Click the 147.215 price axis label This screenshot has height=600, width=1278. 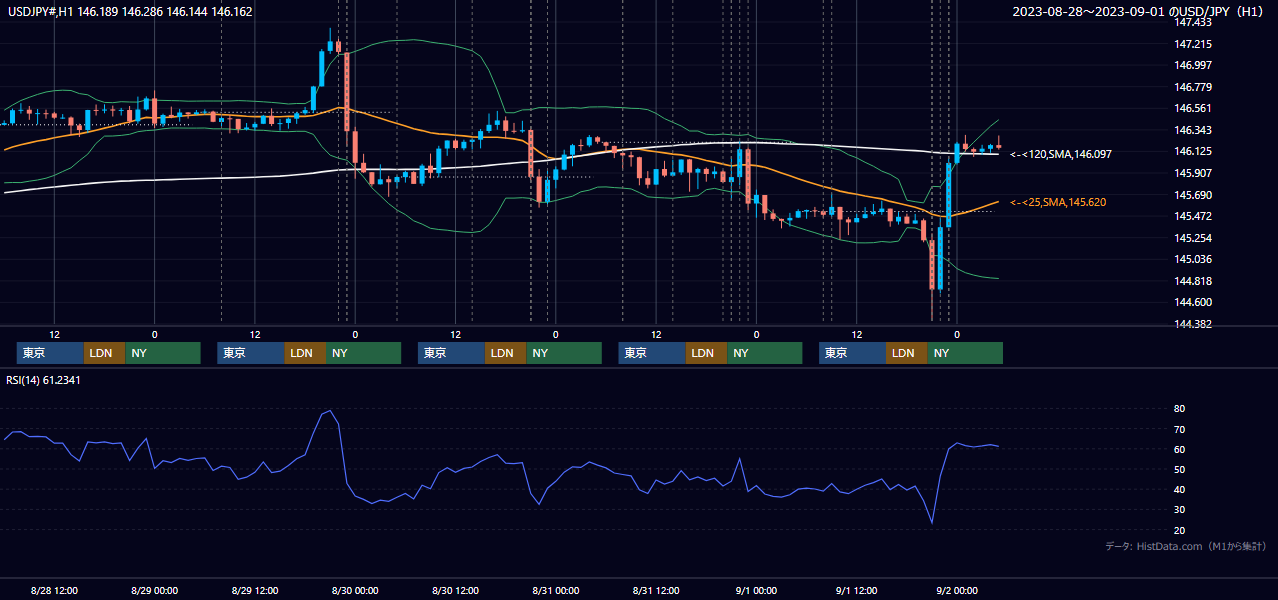1194,45
